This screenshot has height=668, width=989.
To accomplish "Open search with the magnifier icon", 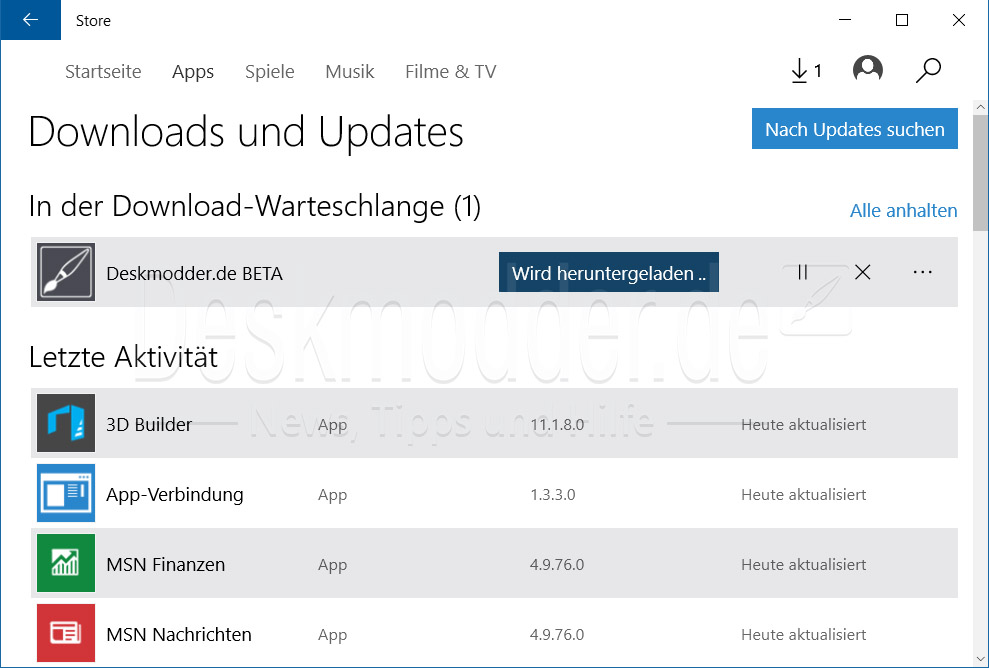I will pos(928,70).
